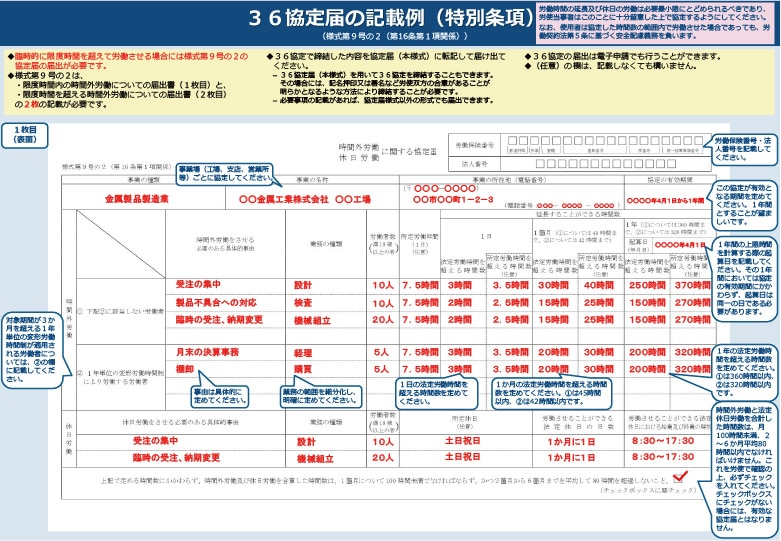Click 7.5時間 in the 購買 row
Image resolution: width=781 pixels, height=541 pixels.
pos(420,369)
